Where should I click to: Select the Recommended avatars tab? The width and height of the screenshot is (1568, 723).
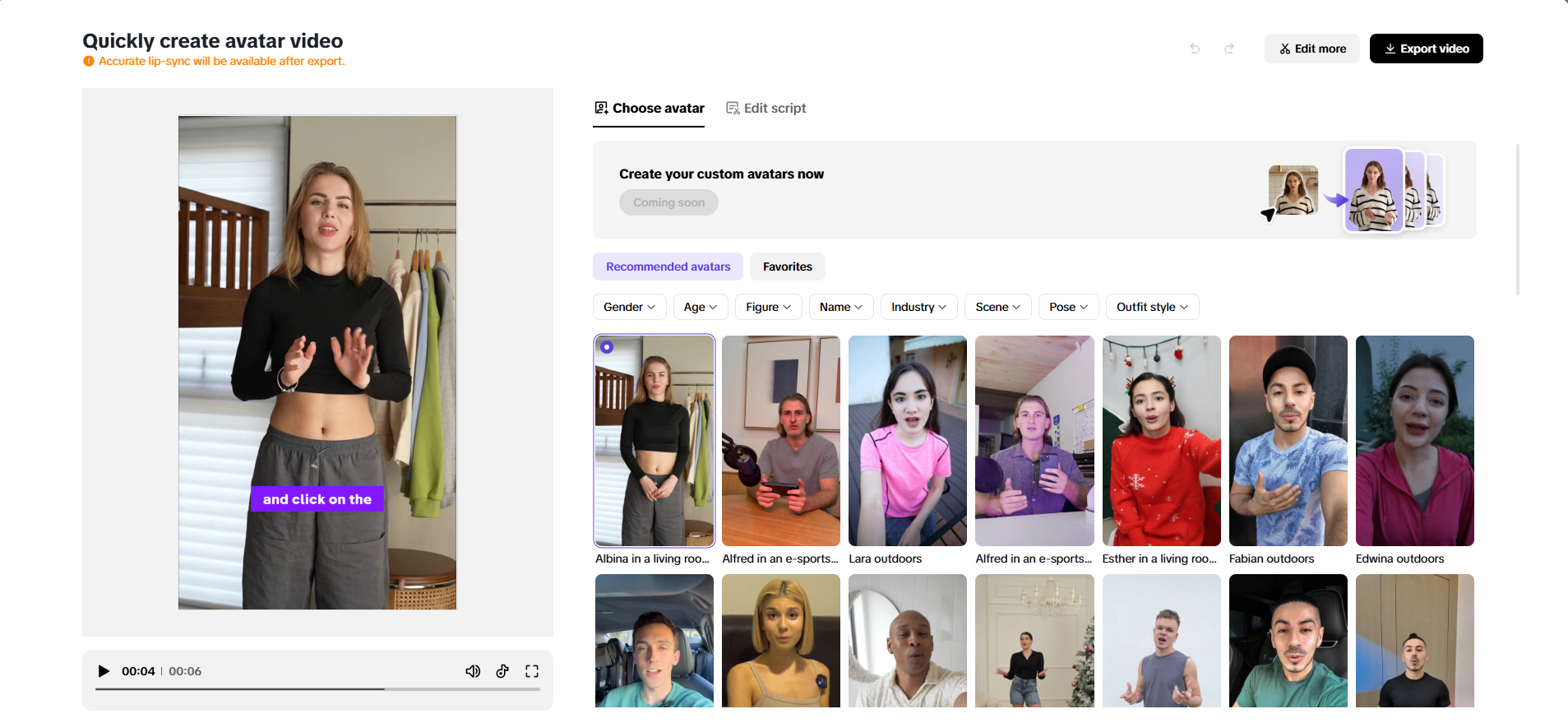(x=668, y=266)
